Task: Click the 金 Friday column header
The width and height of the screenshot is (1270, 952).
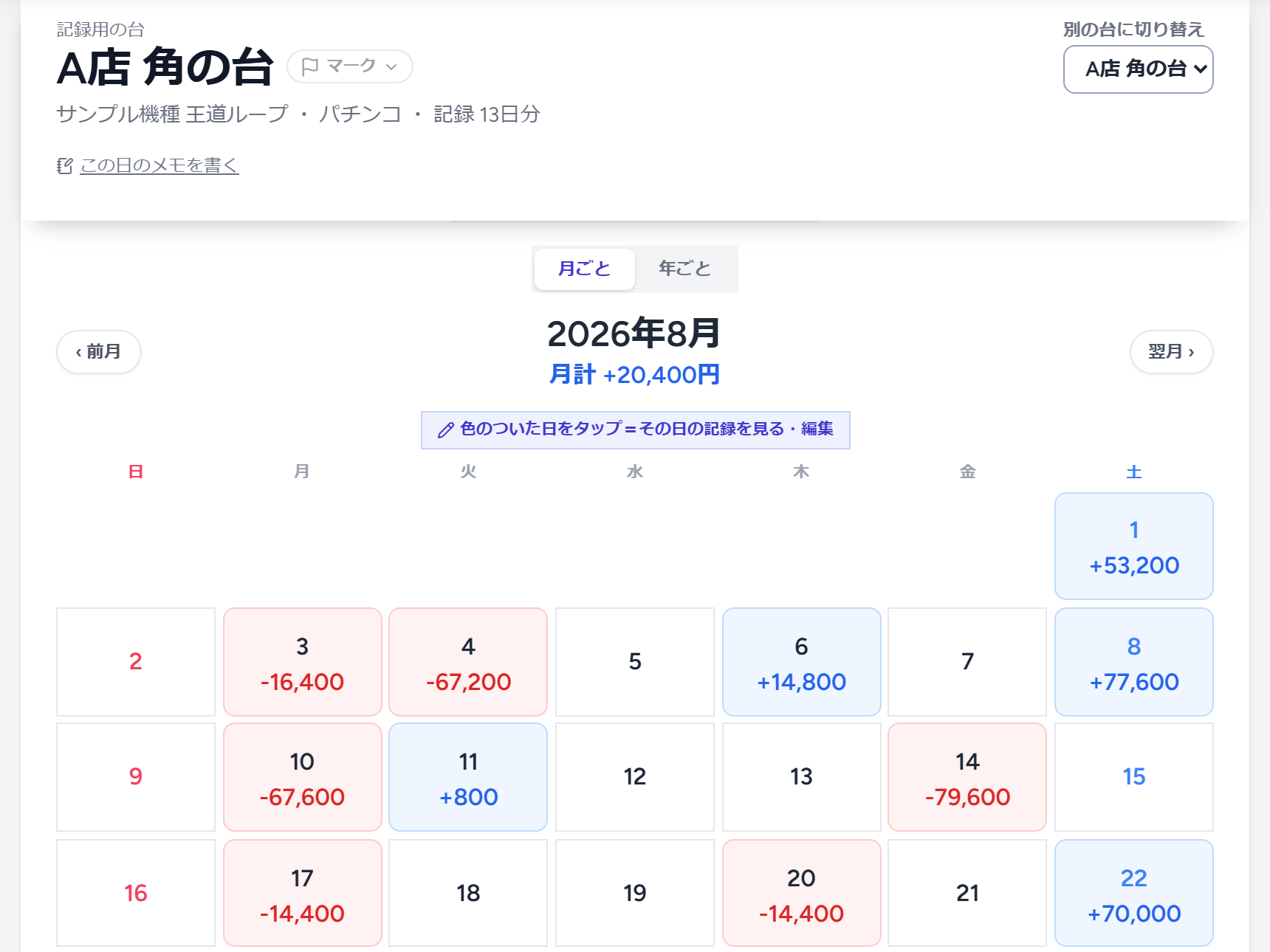Action: (x=967, y=472)
